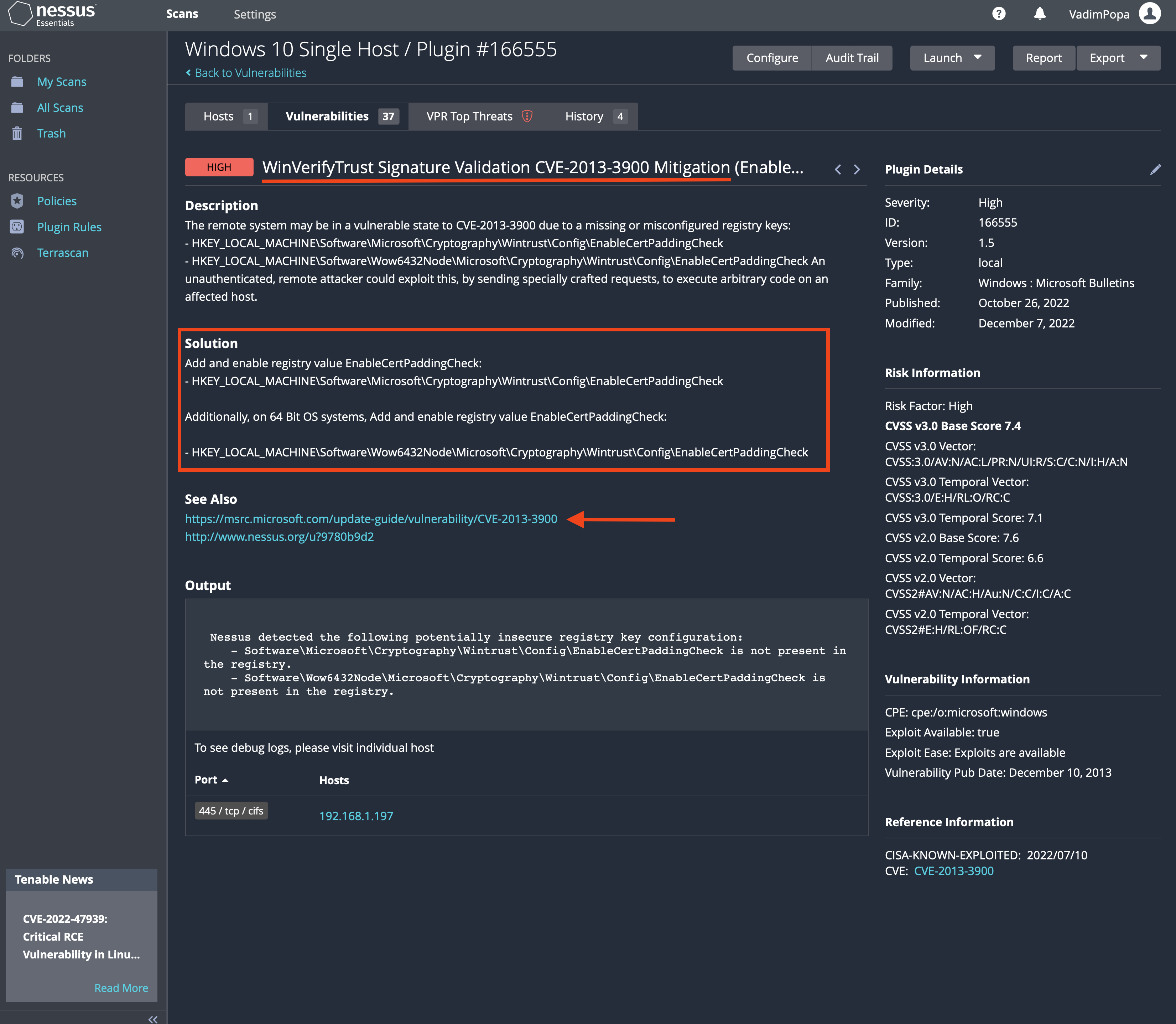Image resolution: width=1176 pixels, height=1024 pixels.
Task: Open the Terrascan resource
Action: click(x=63, y=252)
